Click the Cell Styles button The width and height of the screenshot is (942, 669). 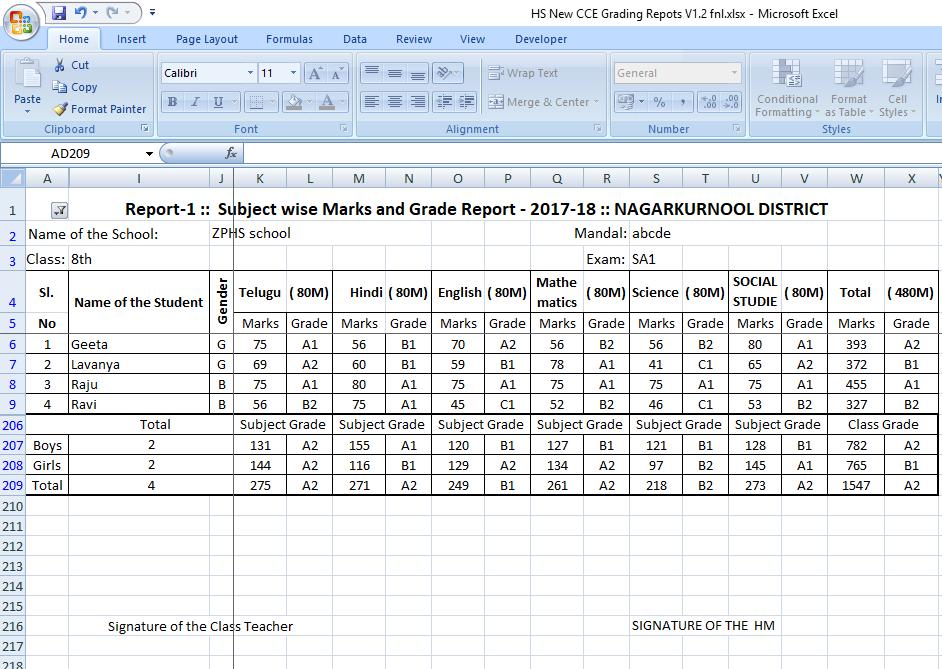pyautogui.click(x=897, y=90)
